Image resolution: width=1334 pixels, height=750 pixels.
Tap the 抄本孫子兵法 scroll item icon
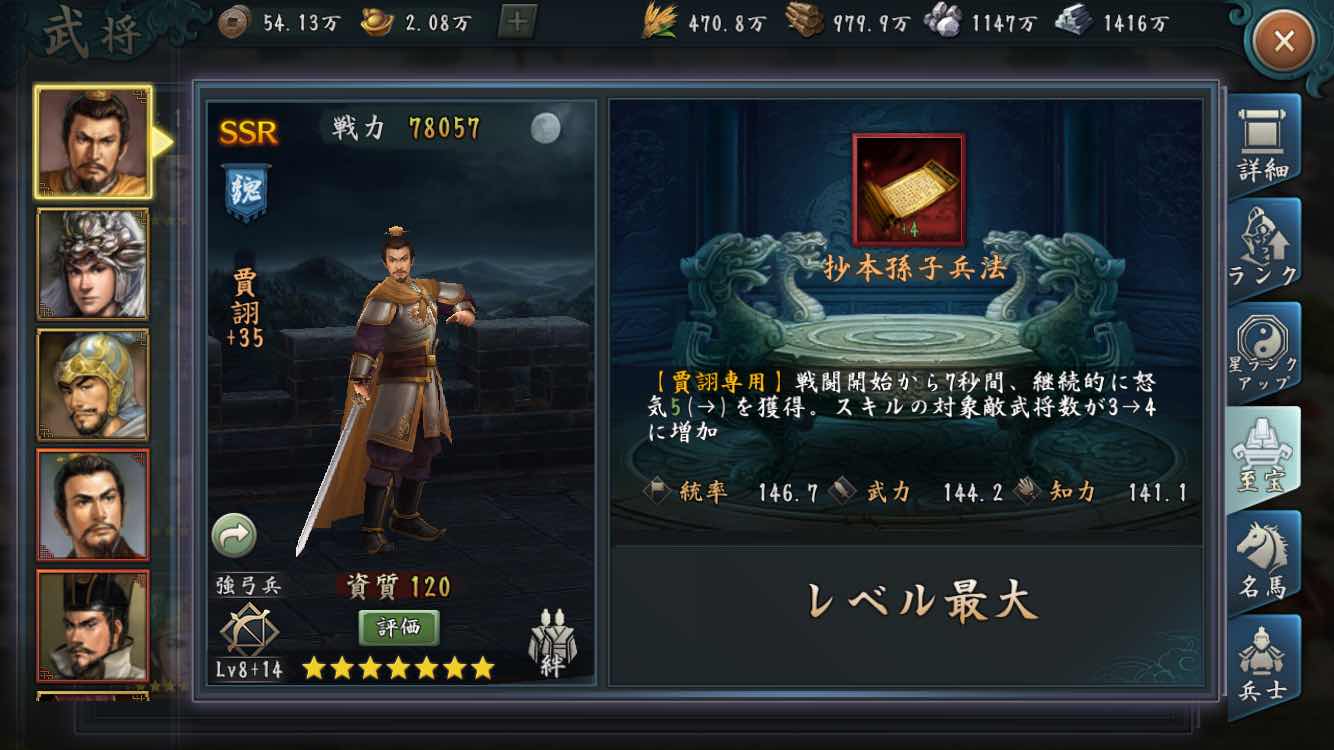(908, 189)
